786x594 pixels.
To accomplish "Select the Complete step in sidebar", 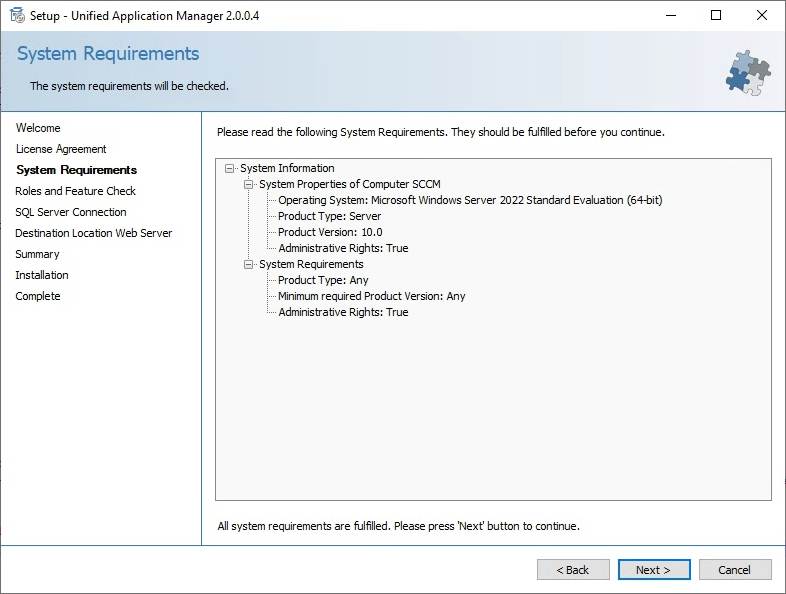I will point(38,296).
